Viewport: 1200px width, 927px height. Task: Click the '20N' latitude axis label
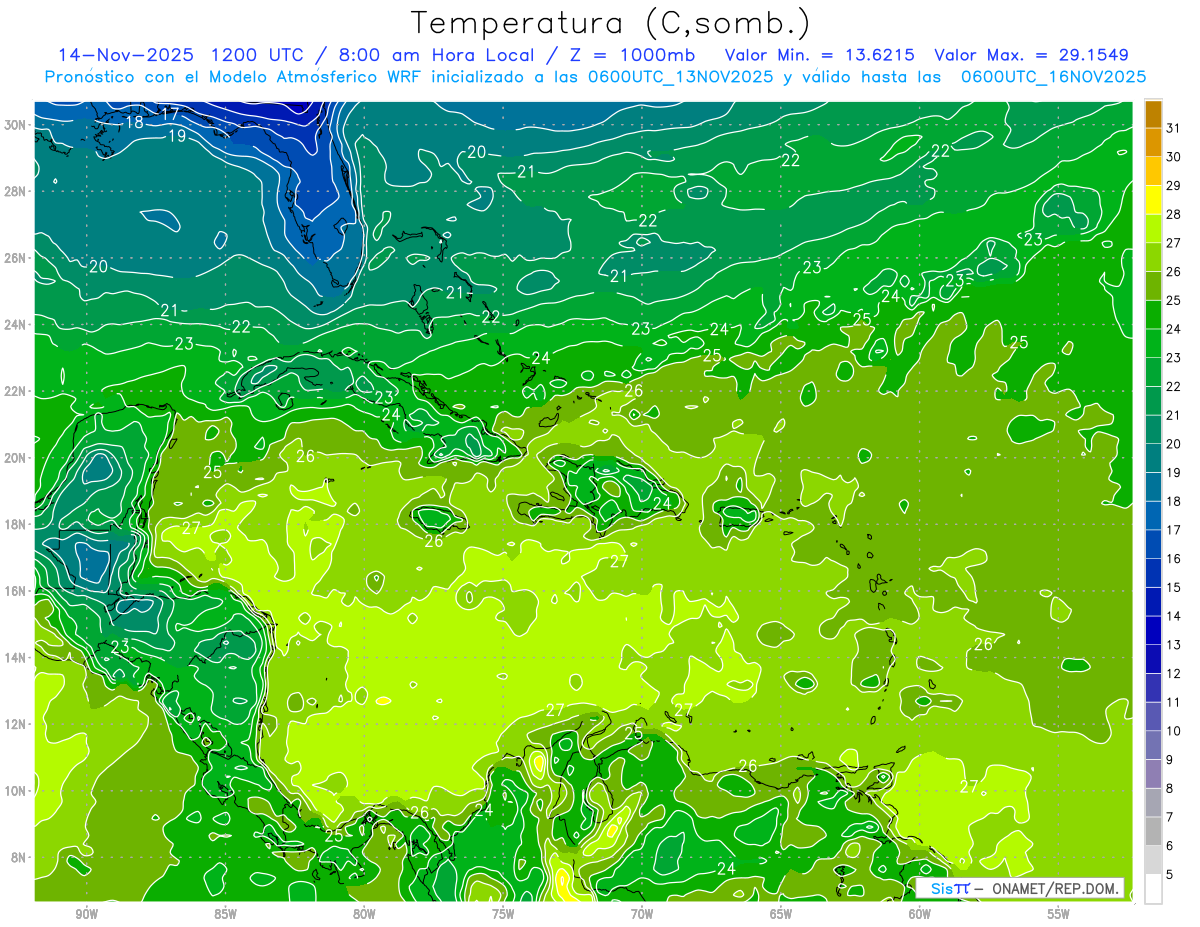pos(16,458)
